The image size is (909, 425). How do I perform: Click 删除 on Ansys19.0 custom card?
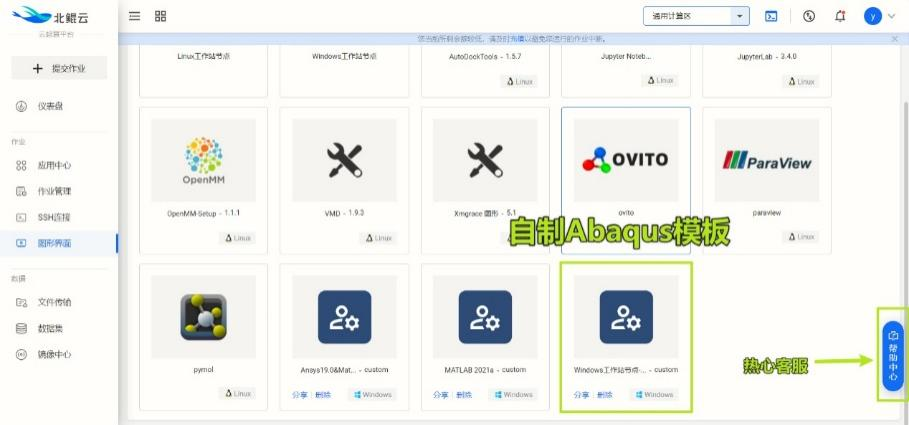[323, 395]
